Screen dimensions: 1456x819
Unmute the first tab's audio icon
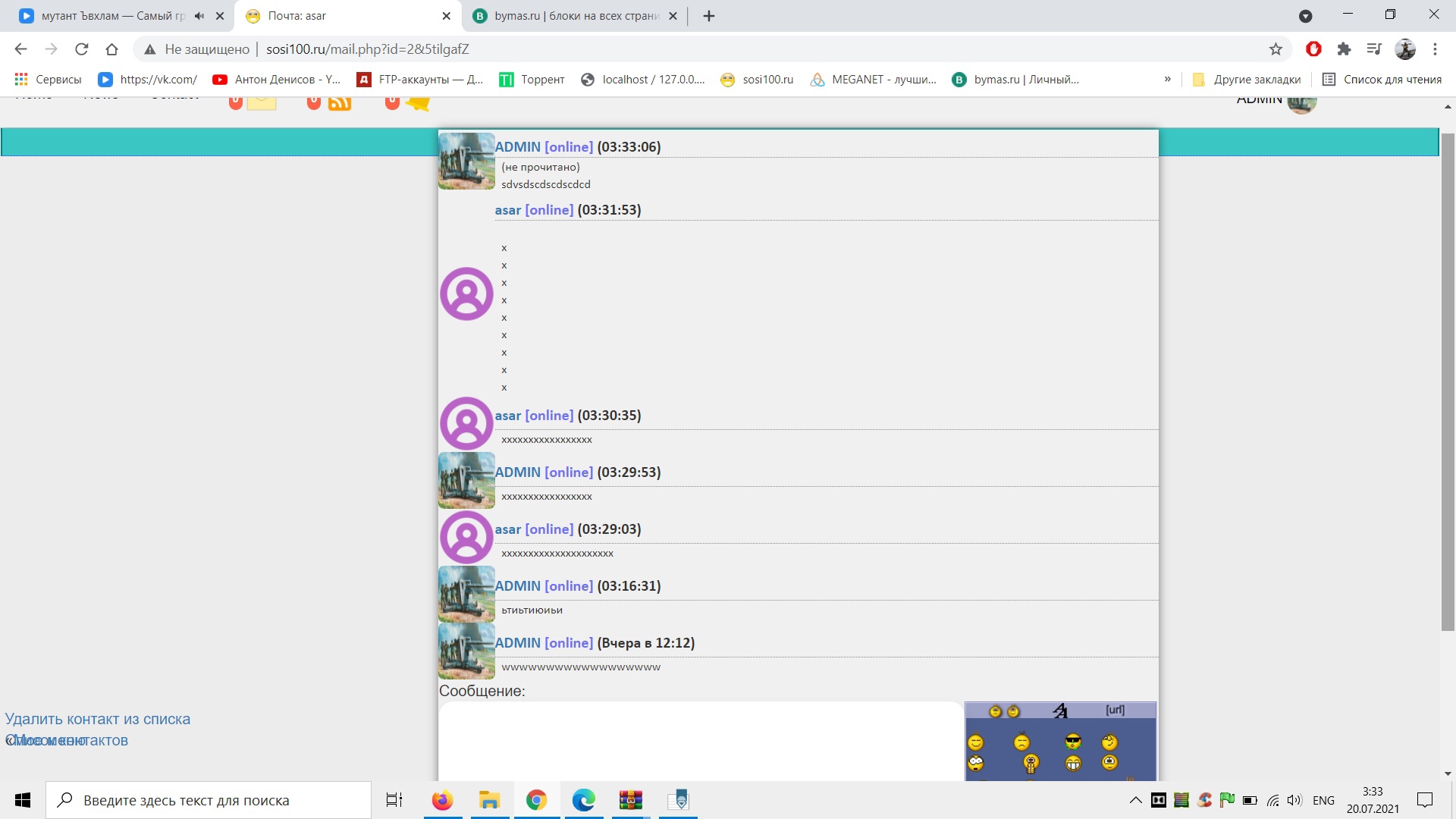click(199, 16)
